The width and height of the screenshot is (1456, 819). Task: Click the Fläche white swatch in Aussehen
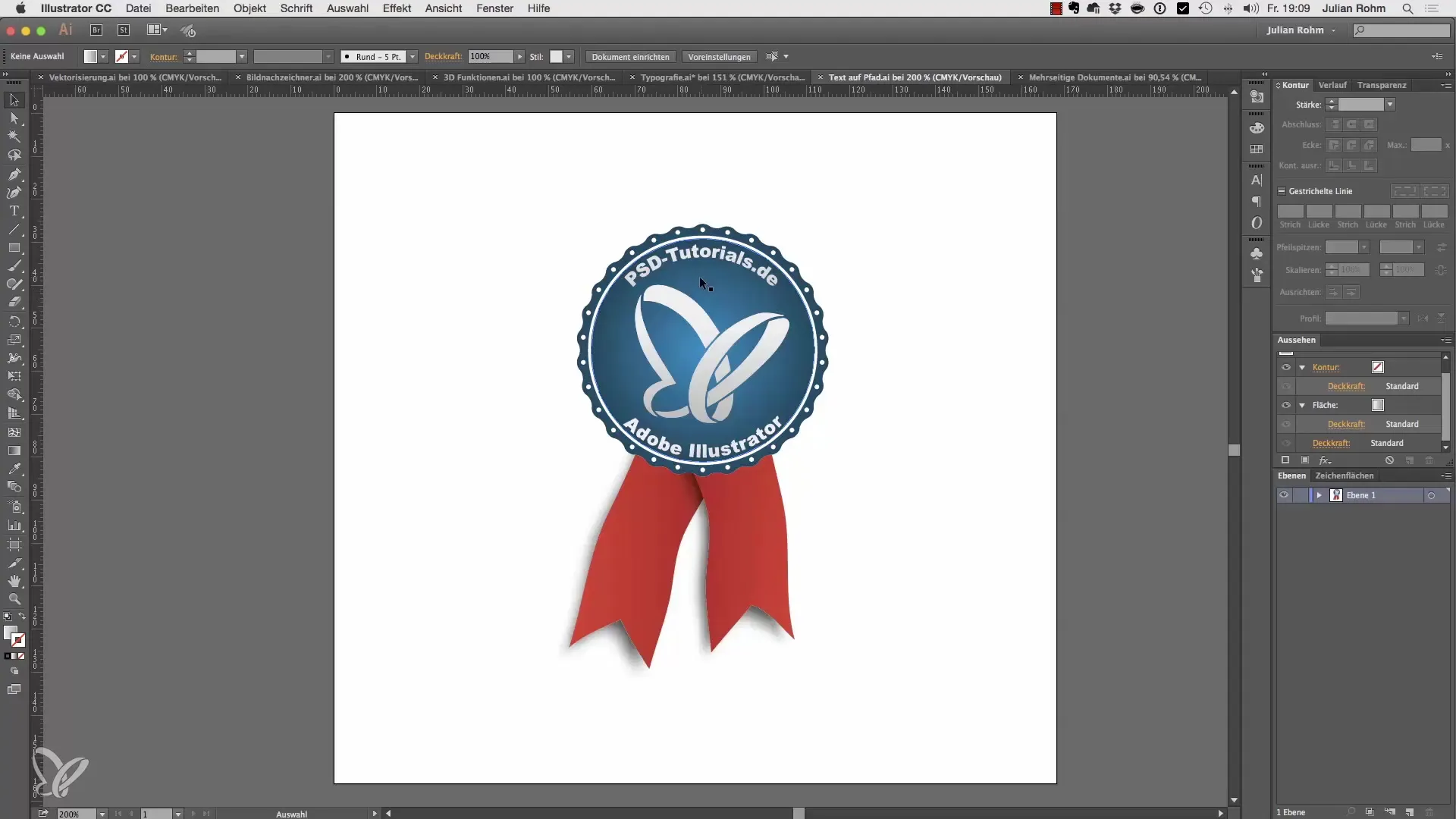[1378, 405]
